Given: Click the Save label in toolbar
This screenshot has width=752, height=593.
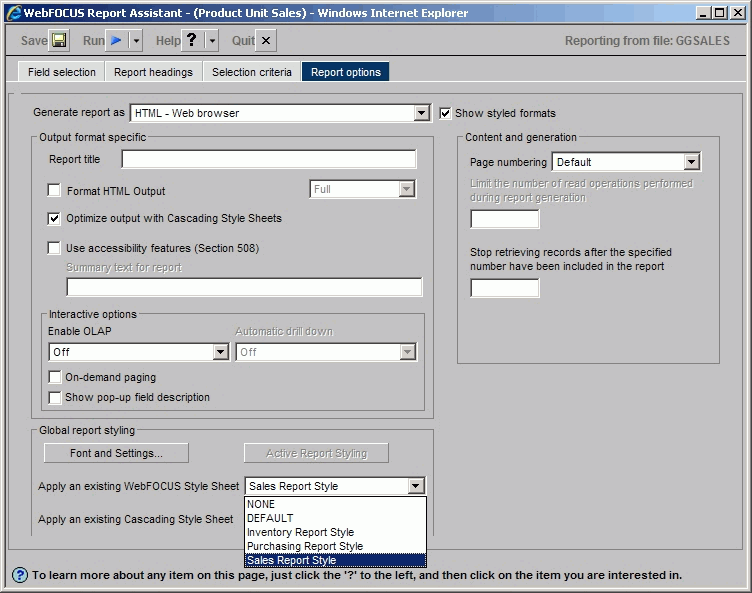Looking at the screenshot, I should [x=34, y=41].
